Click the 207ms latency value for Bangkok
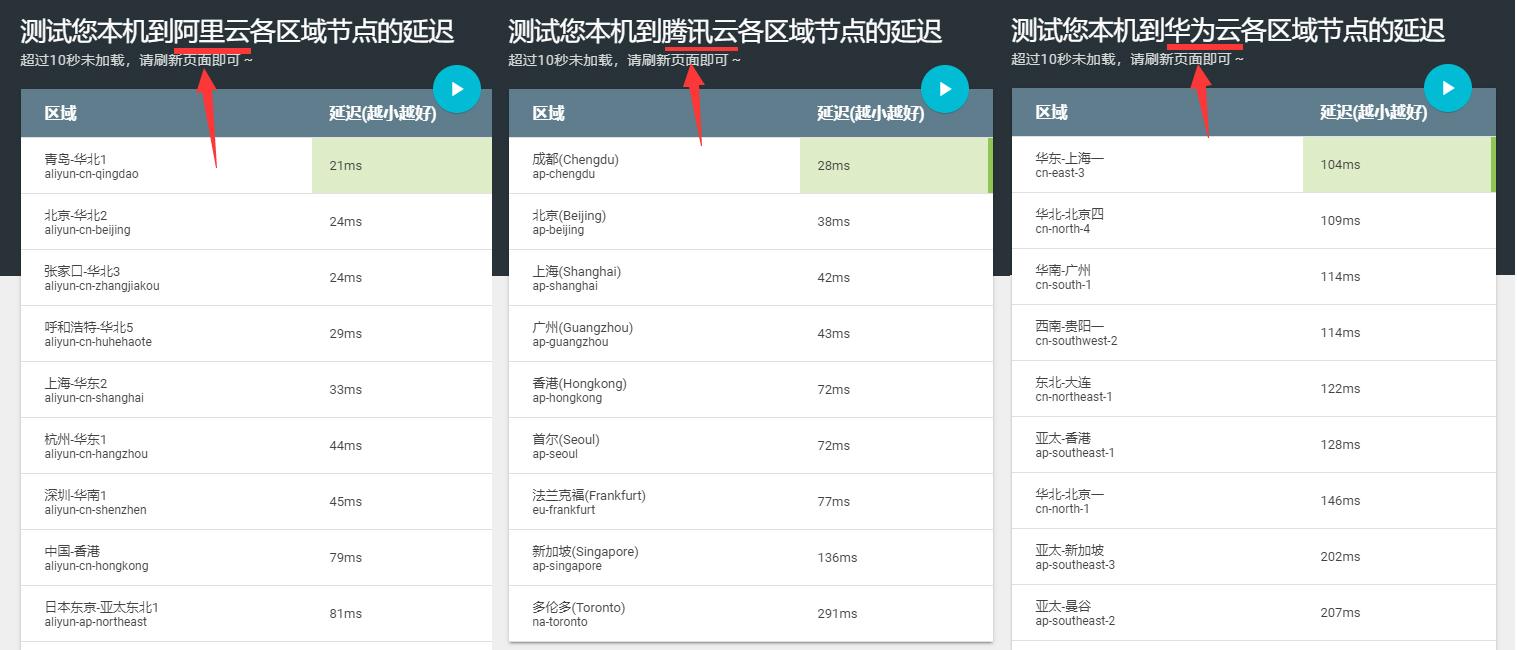Viewport: 1517px width, 650px height. coord(1340,613)
